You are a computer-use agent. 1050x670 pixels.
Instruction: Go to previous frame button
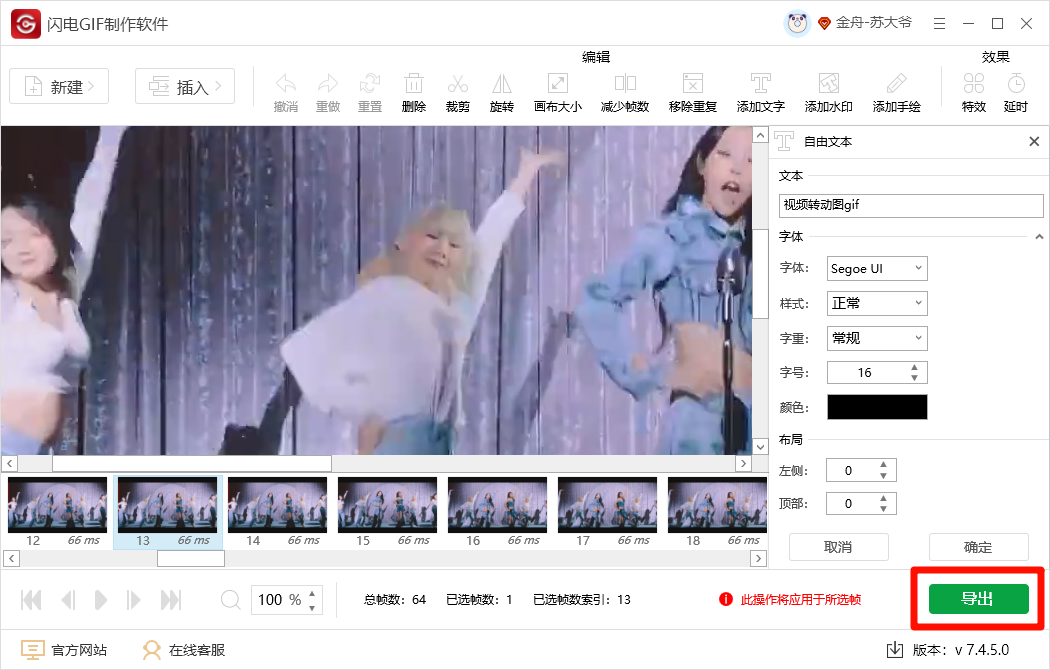pyautogui.click(x=68, y=600)
